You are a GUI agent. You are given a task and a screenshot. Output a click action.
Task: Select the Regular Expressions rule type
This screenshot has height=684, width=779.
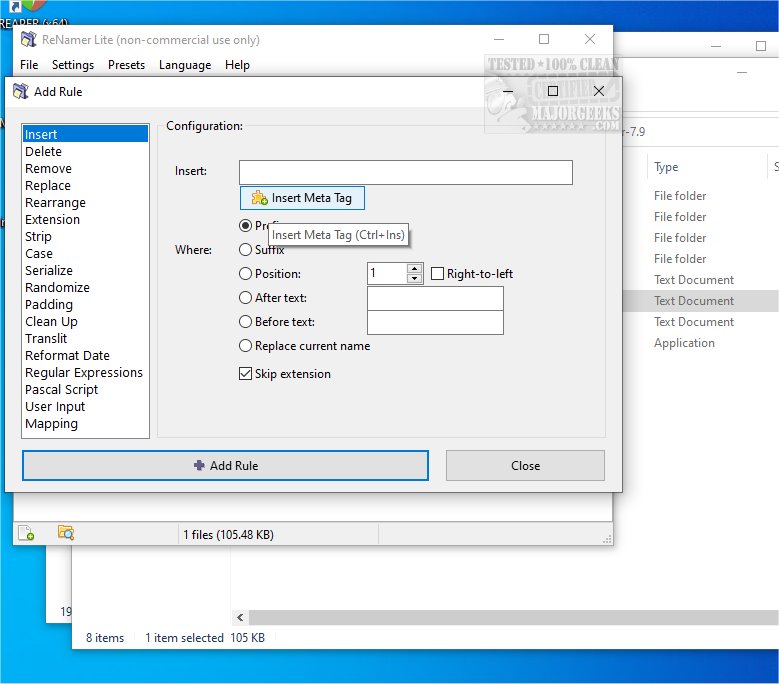[x=85, y=373]
